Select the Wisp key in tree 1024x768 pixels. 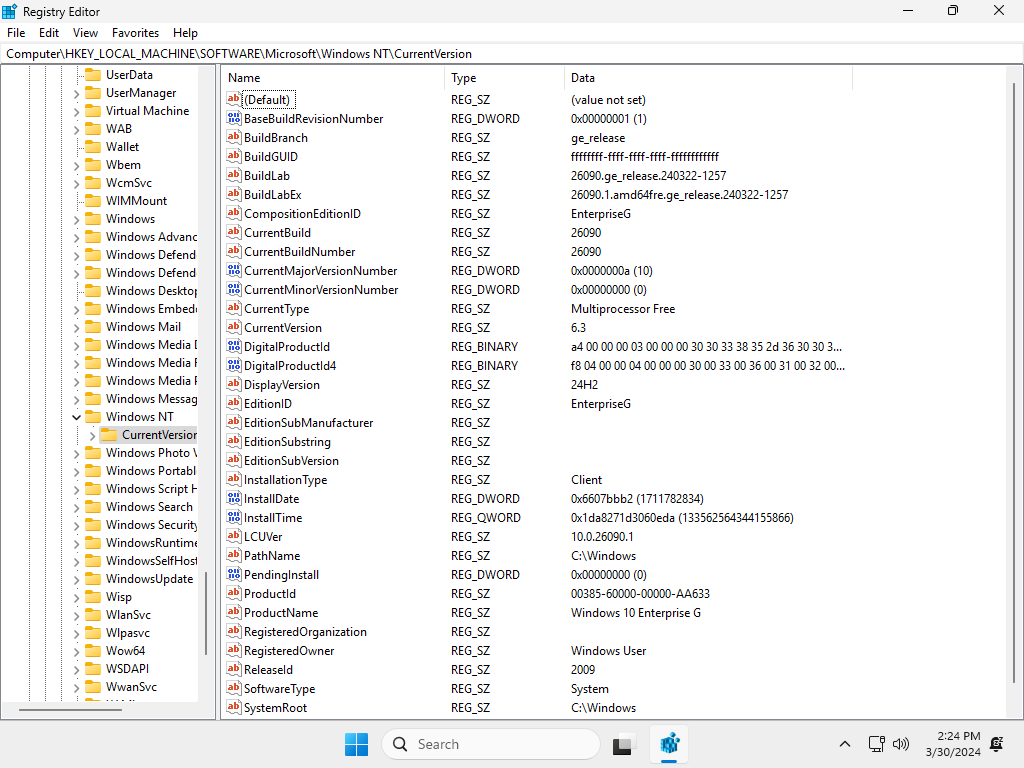tap(119, 596)
